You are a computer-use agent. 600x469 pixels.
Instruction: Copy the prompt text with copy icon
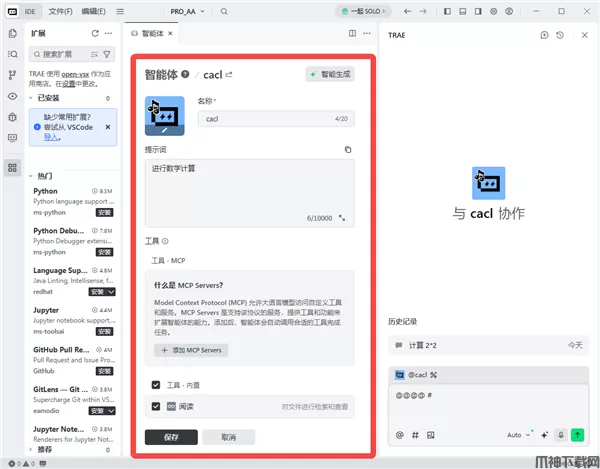(347, 150)
